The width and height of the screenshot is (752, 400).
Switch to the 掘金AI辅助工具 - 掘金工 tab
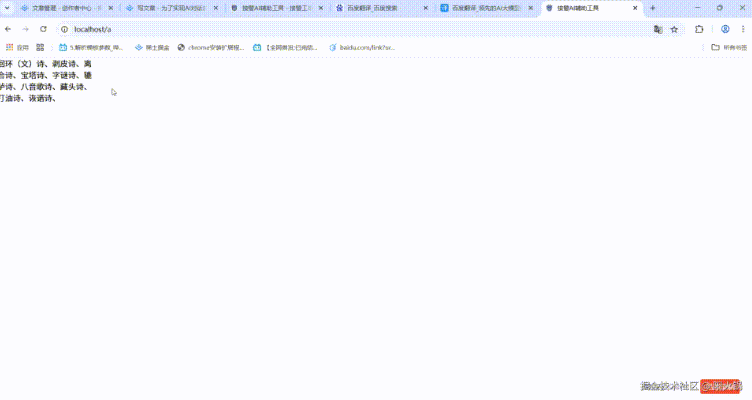(275, 8)
